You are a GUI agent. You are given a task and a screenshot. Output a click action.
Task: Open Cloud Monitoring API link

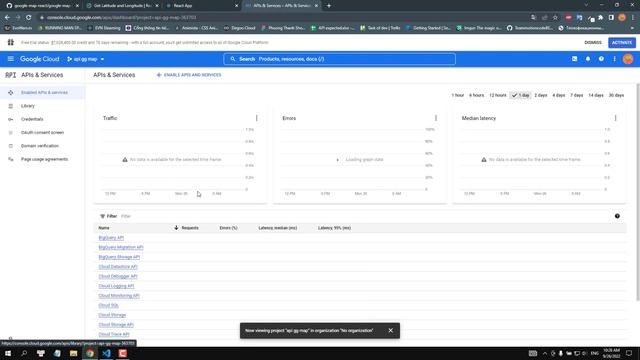click(x=119, y=296)
